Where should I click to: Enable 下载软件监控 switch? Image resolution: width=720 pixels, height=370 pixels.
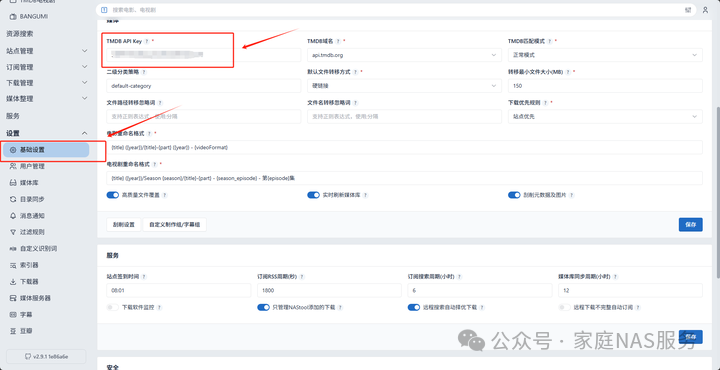[x=112, y=308]
